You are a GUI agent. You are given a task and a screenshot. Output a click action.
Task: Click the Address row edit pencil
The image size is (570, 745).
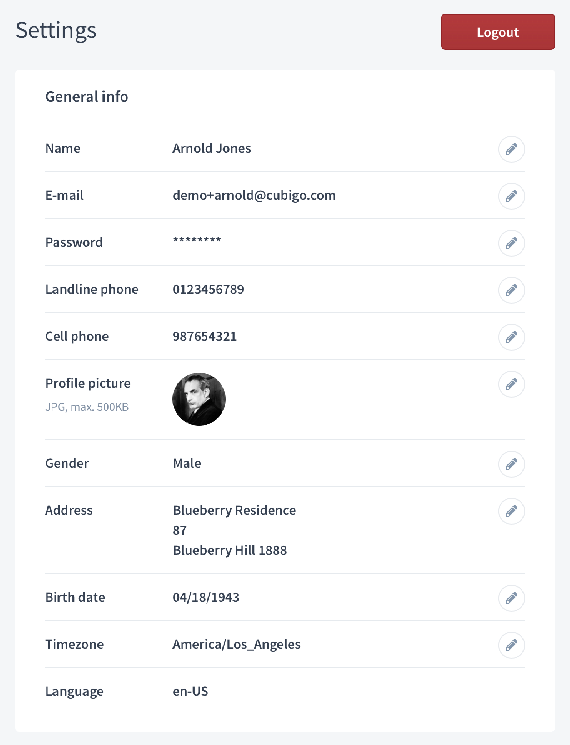(x=511, y=511)
